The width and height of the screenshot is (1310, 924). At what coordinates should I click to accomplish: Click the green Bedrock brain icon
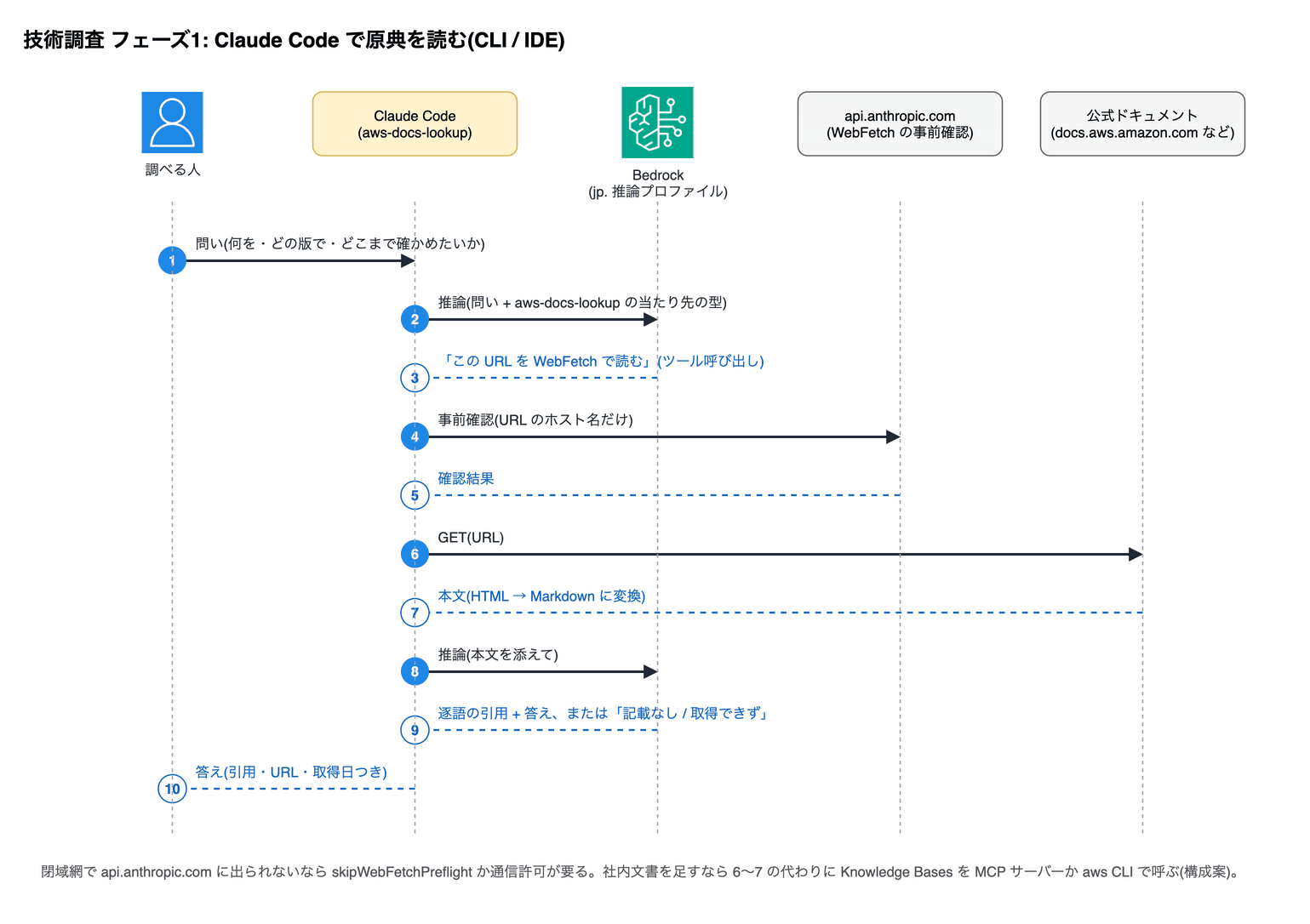tap(657, 123)
